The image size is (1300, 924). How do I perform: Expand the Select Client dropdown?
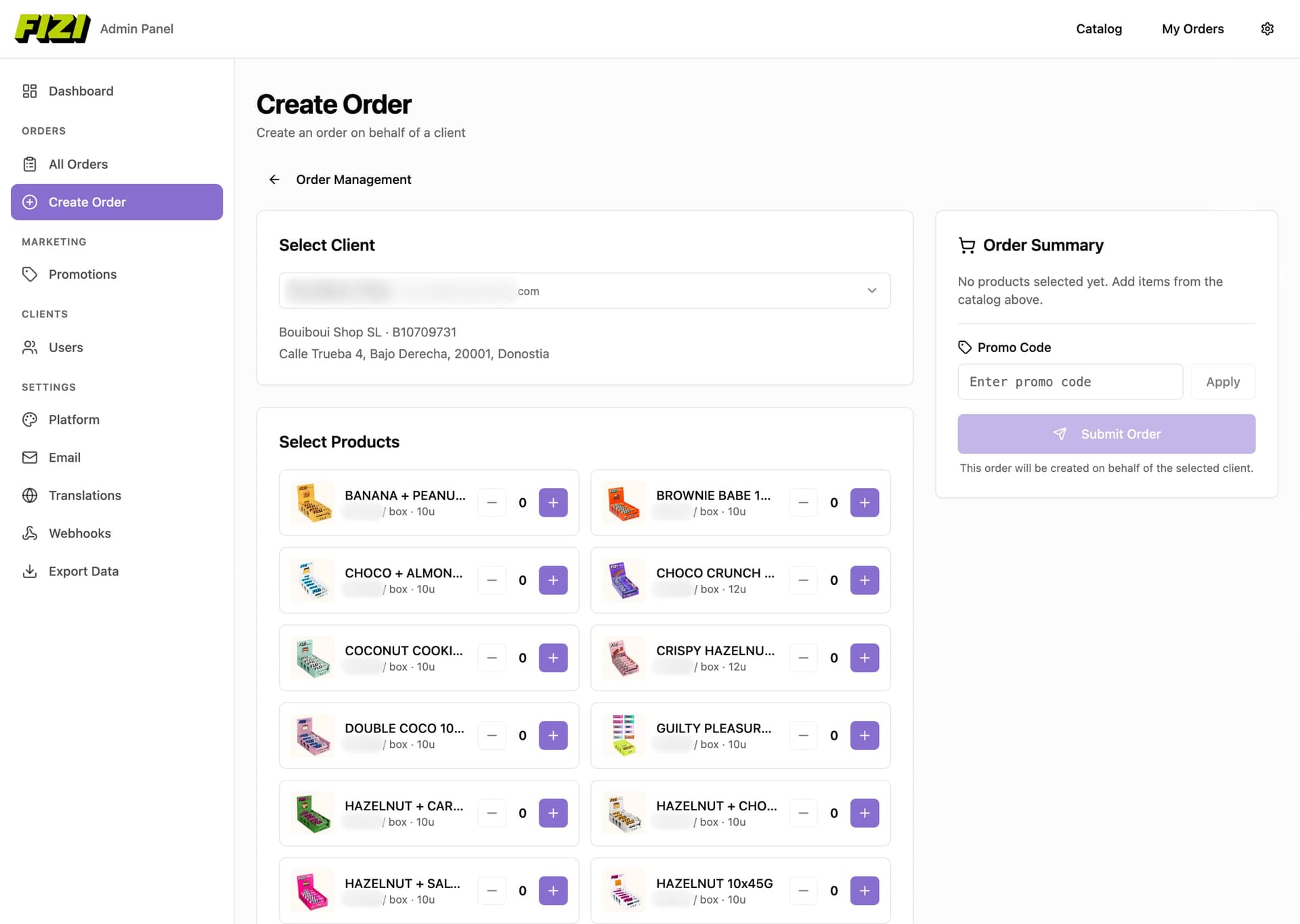click(x=584, y=291)
